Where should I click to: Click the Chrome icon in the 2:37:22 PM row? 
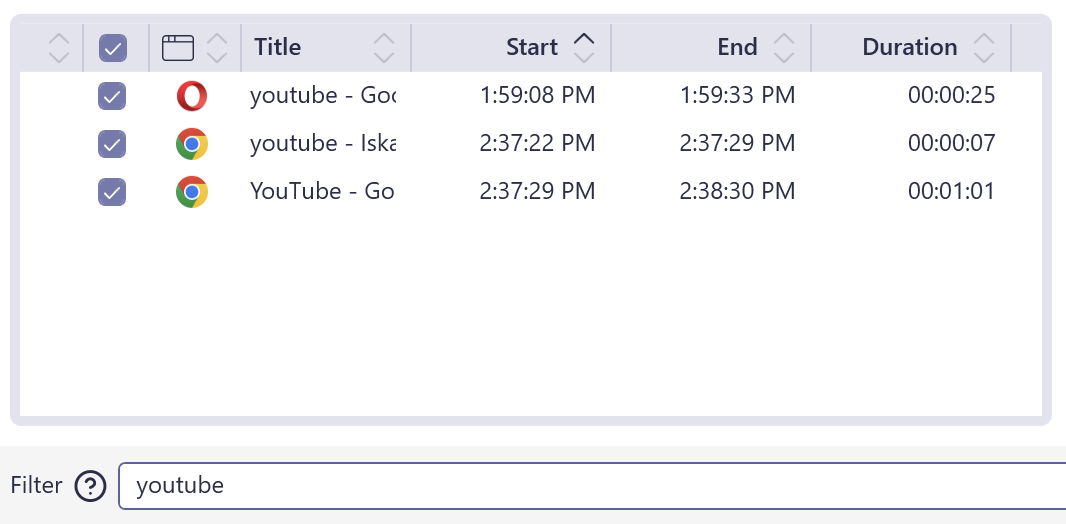[192, 144]
